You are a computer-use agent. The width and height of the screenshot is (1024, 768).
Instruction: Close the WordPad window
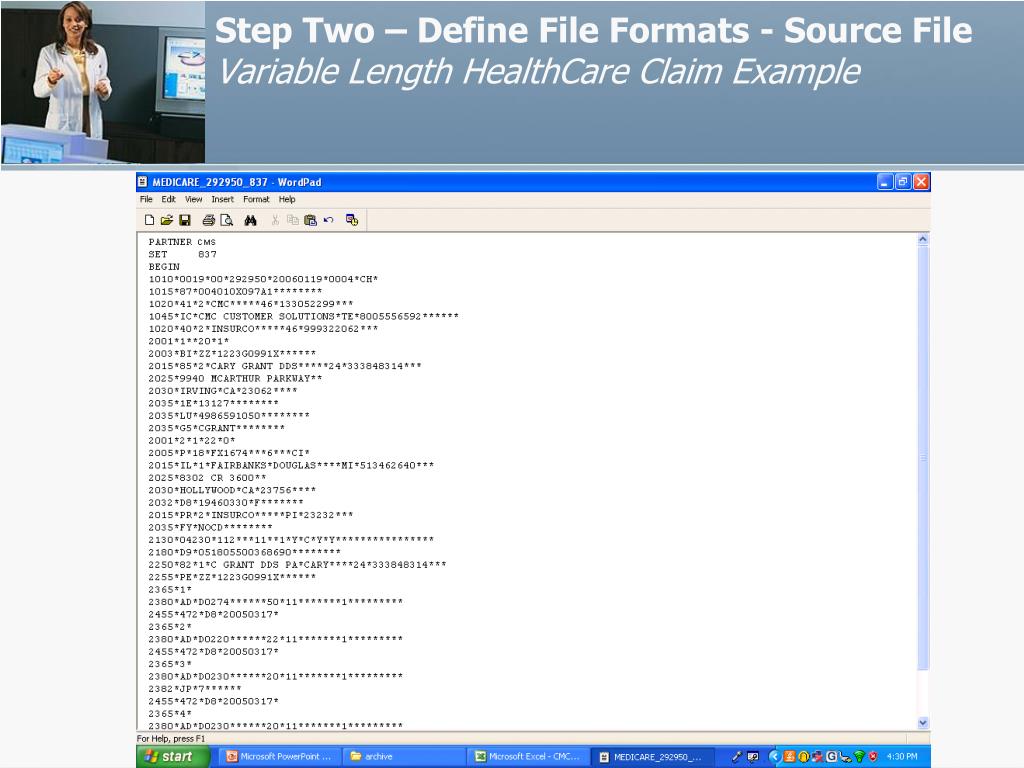(921, 182)
